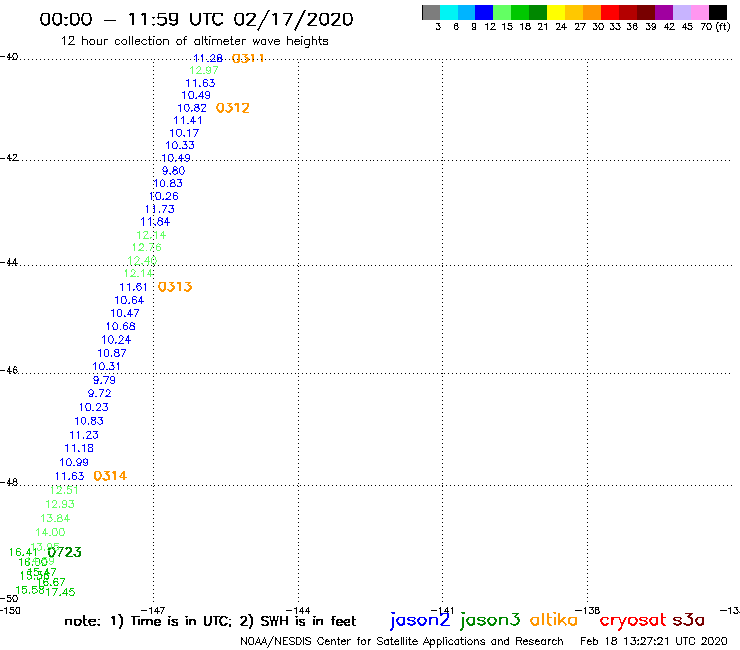Screen dimensions: 740x650
Task: Click the blue jason2 satellite label
Action: [x=420, y=620]
